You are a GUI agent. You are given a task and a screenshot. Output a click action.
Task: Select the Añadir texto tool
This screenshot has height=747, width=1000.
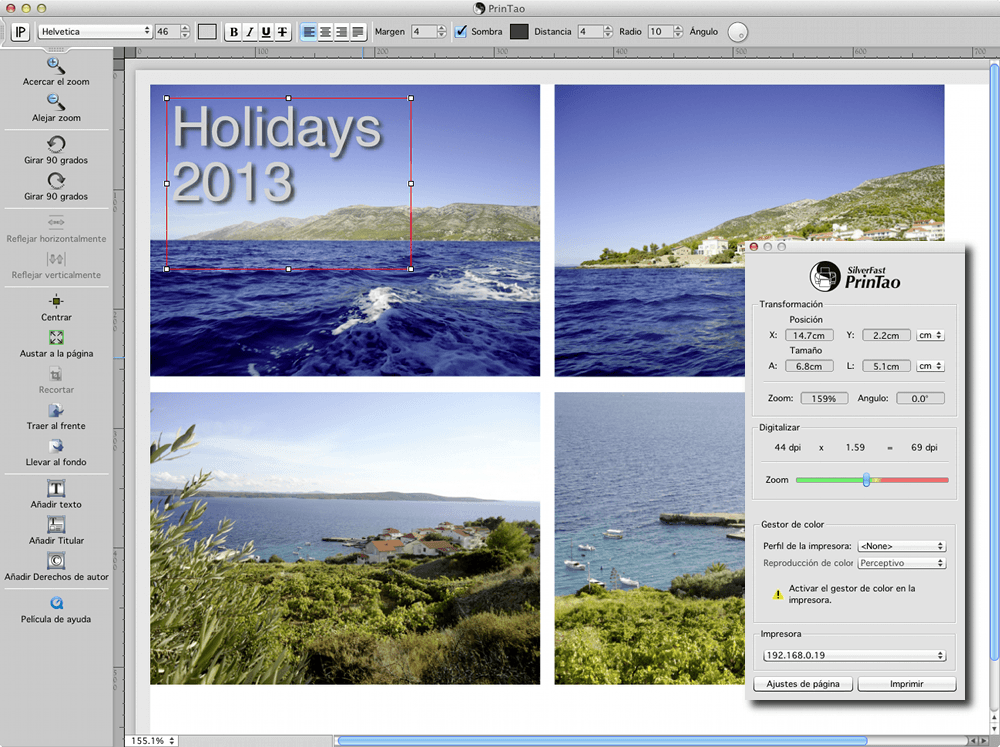[56, 489]
